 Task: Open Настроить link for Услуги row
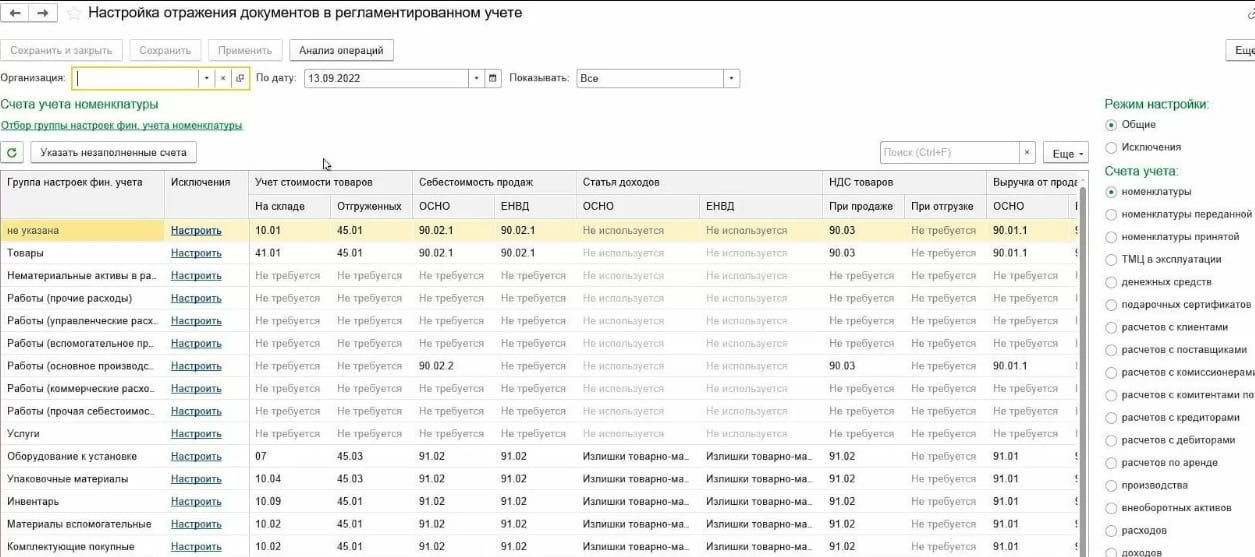pos(196,434)
